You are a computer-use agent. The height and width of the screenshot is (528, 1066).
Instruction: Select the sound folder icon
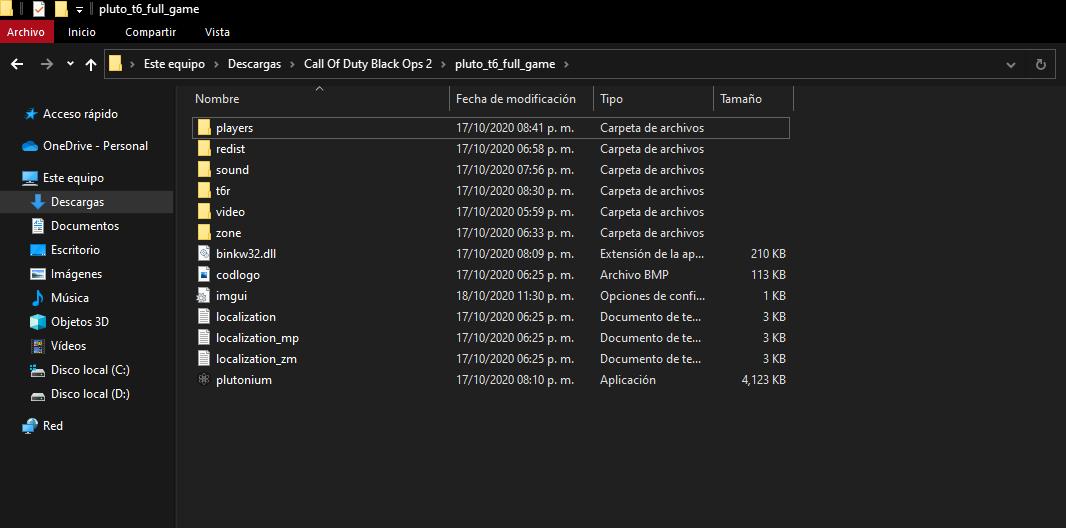pyautogui.click(x=204, y=170)
